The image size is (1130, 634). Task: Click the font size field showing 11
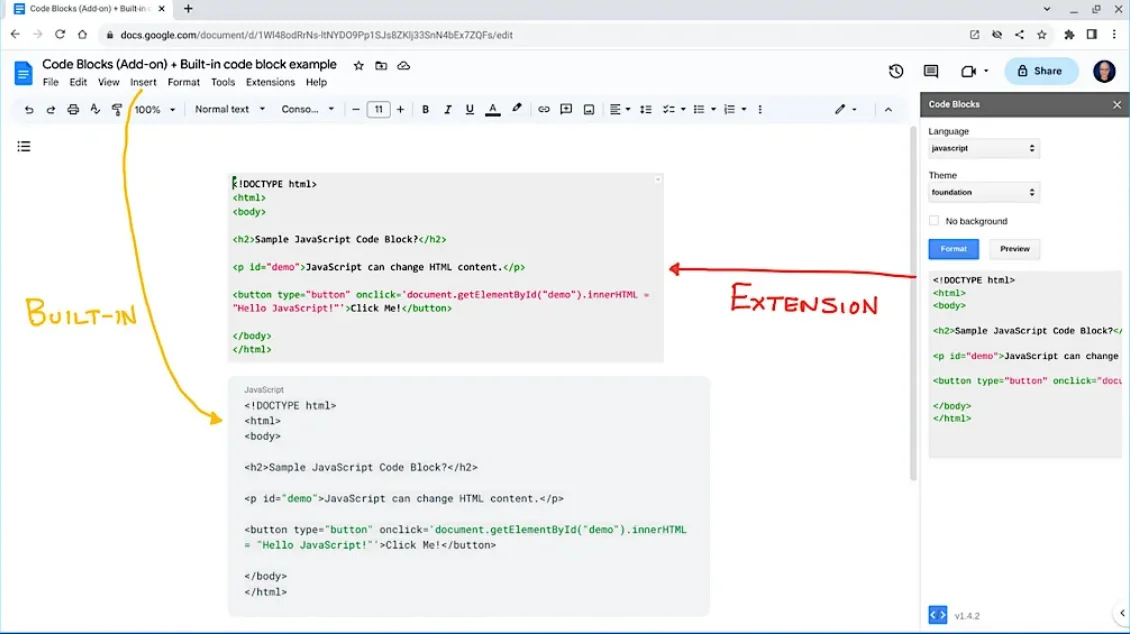coord(378,110)
